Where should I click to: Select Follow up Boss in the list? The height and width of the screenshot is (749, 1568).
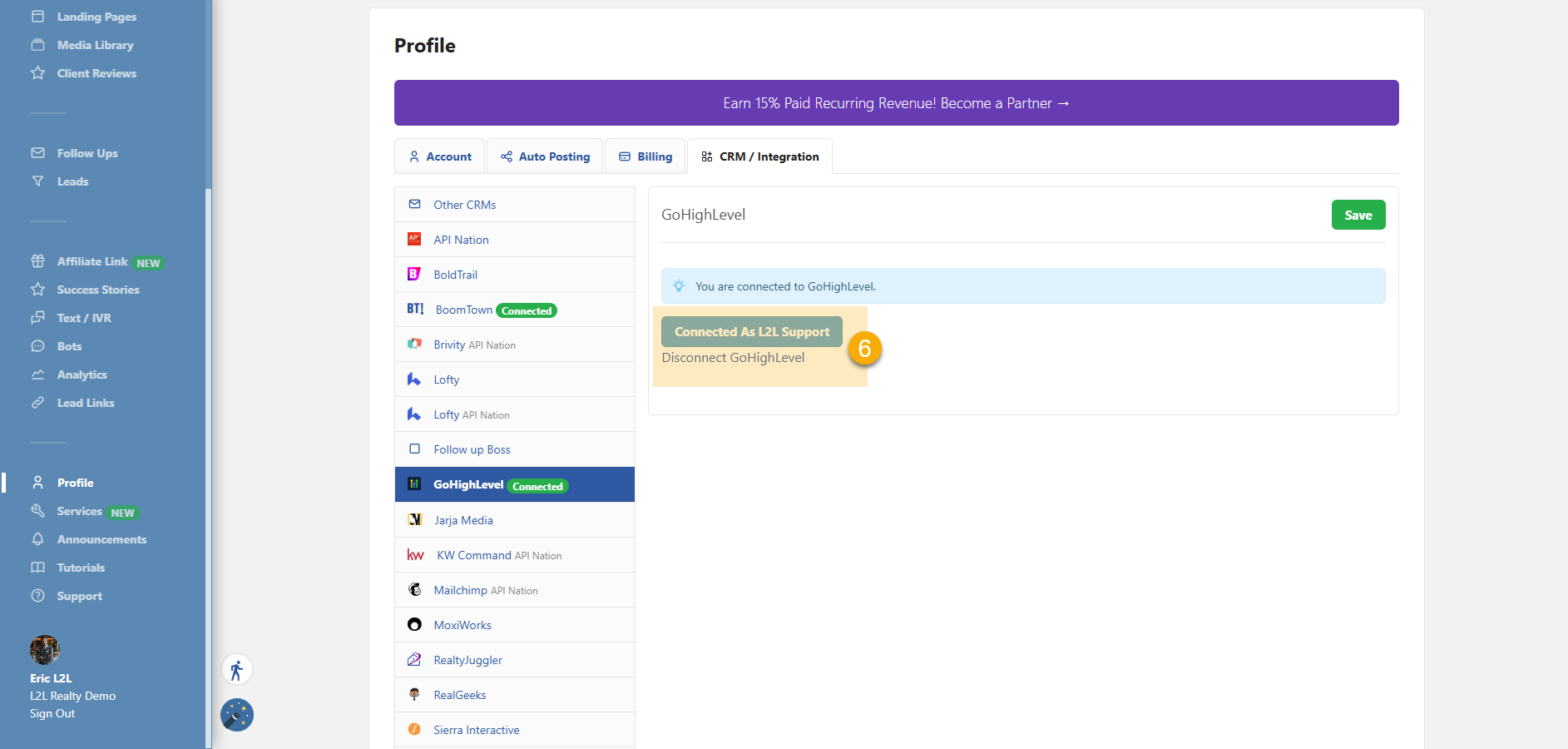tap(515, 449)
